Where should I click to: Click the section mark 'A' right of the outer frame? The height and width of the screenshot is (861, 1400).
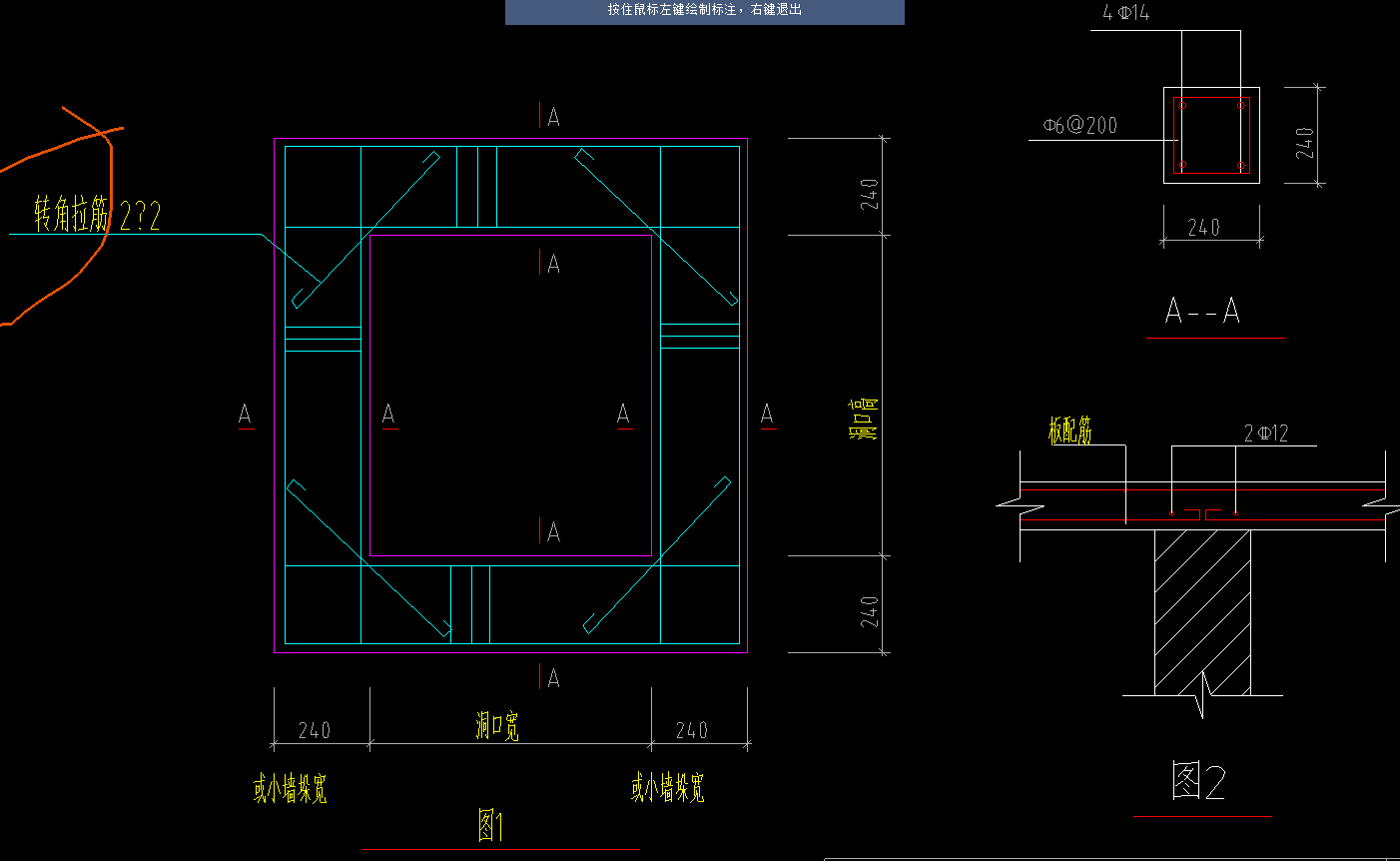(767, 414)
